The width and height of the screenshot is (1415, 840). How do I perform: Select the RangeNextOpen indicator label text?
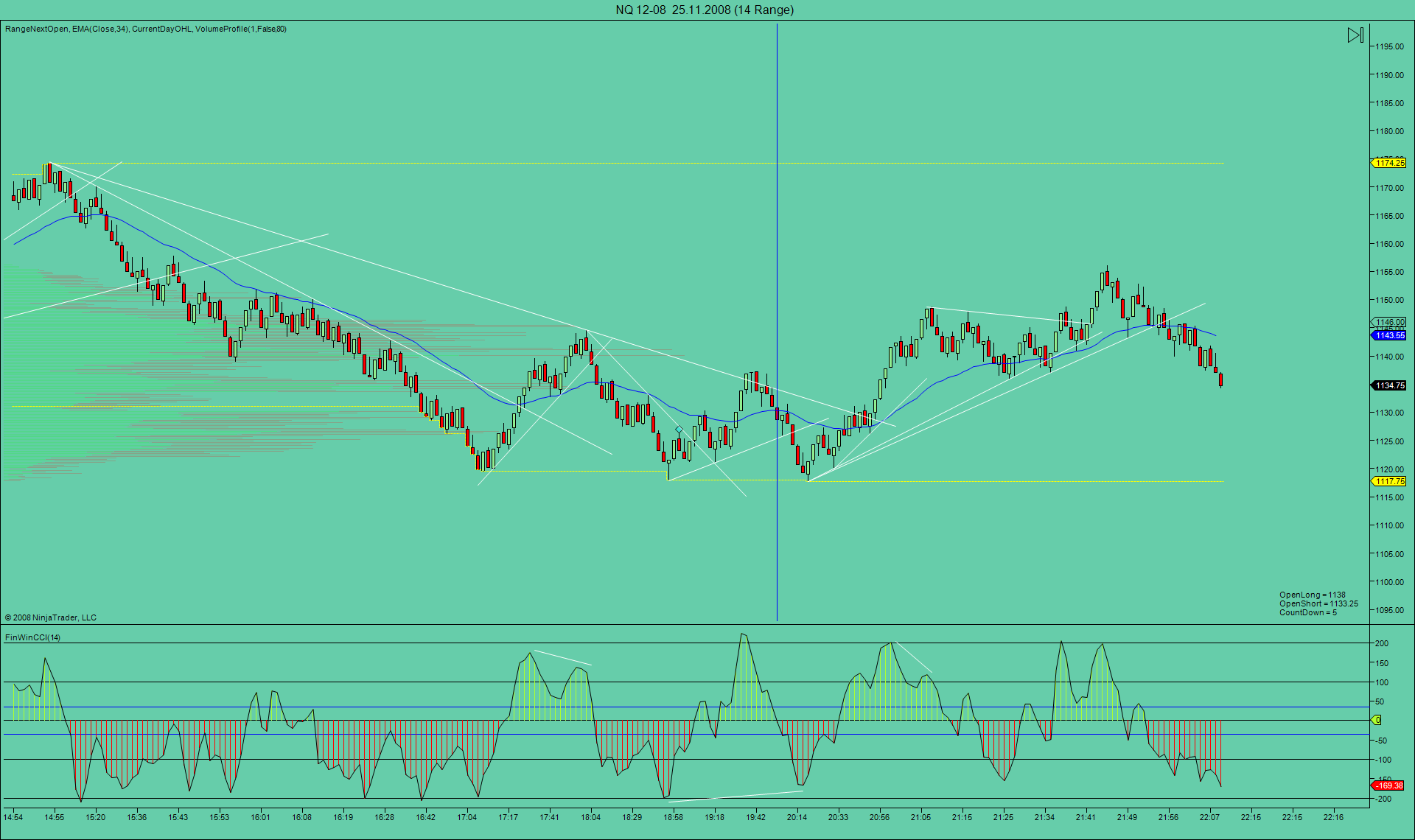click(x=37, y=29)
